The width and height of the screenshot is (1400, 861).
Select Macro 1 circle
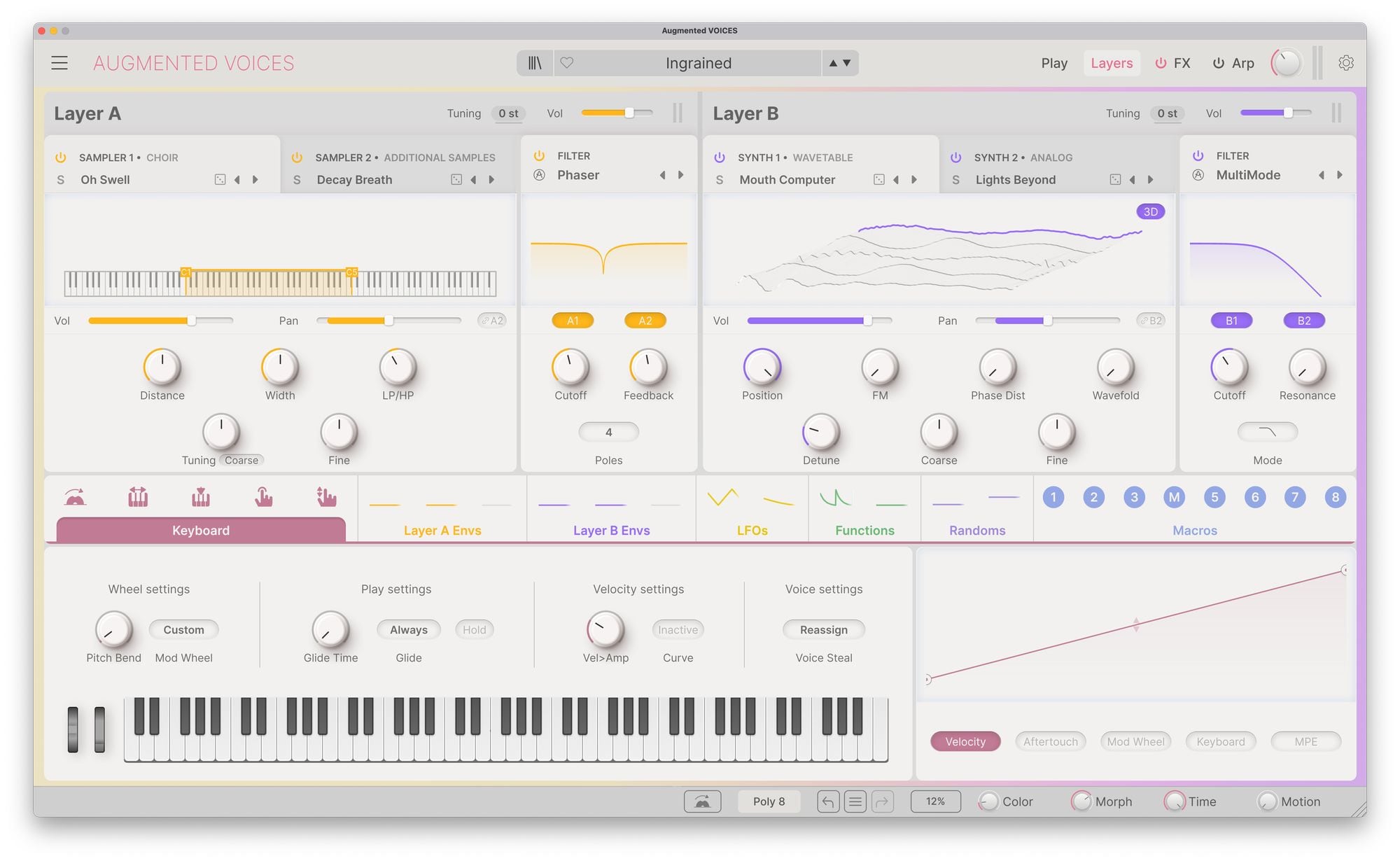(x=1053, y=497)
